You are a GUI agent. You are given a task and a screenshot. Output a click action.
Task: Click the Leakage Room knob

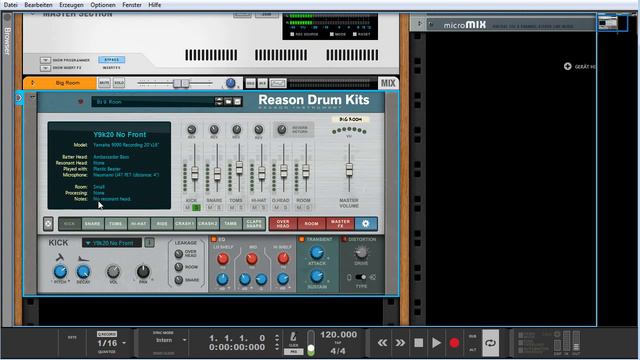[x=179, y=267]
